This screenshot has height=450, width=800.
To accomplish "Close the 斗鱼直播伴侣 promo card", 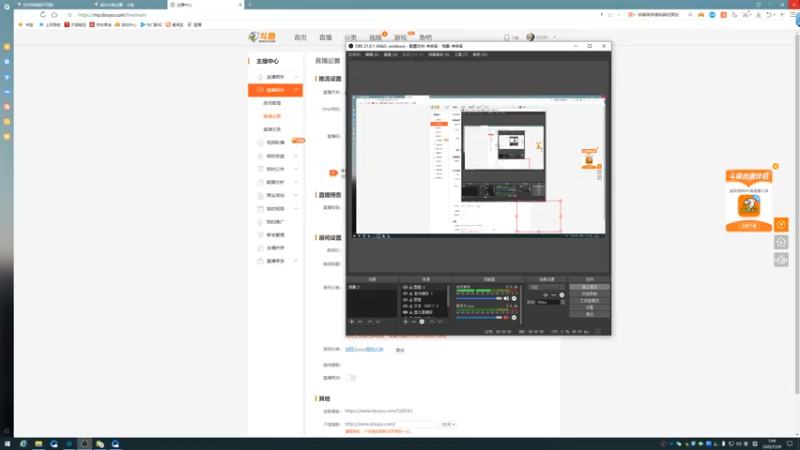I will pyautogui.click(x=776, y=166).
